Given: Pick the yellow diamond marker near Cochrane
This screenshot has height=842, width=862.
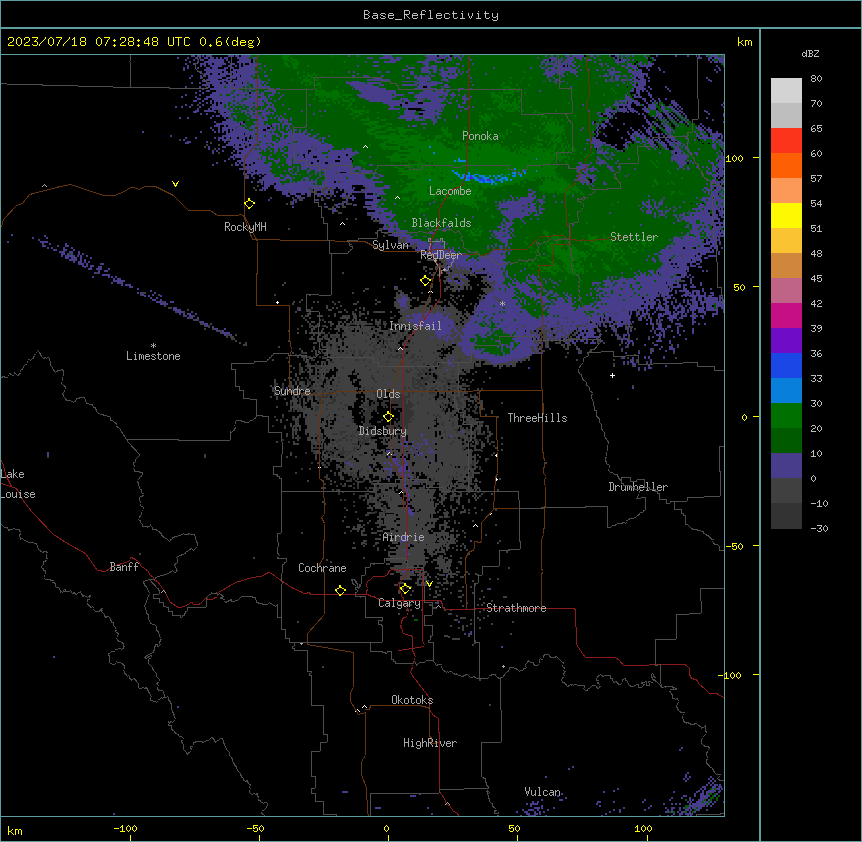Looking at the screenshot, I should [340, 590].
